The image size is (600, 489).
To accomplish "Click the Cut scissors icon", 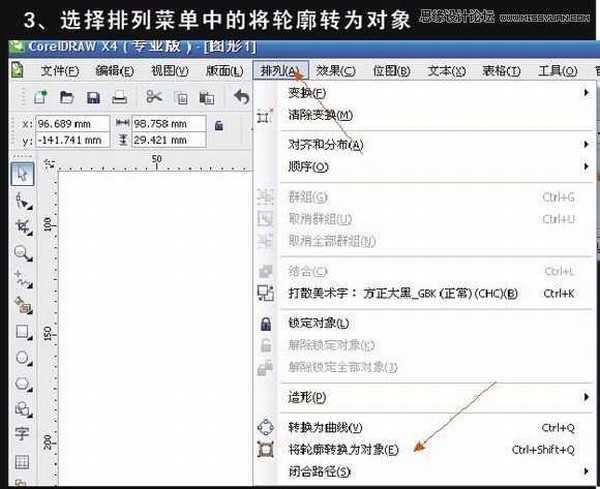I will coord(154,97).
